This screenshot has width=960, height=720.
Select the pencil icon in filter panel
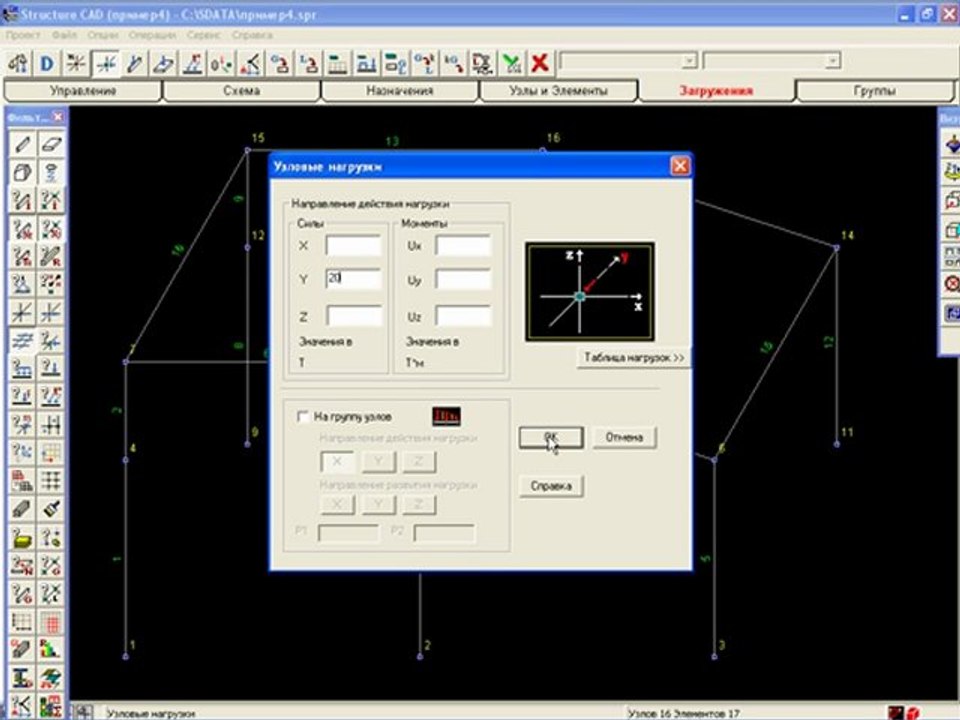coord(22,144)
